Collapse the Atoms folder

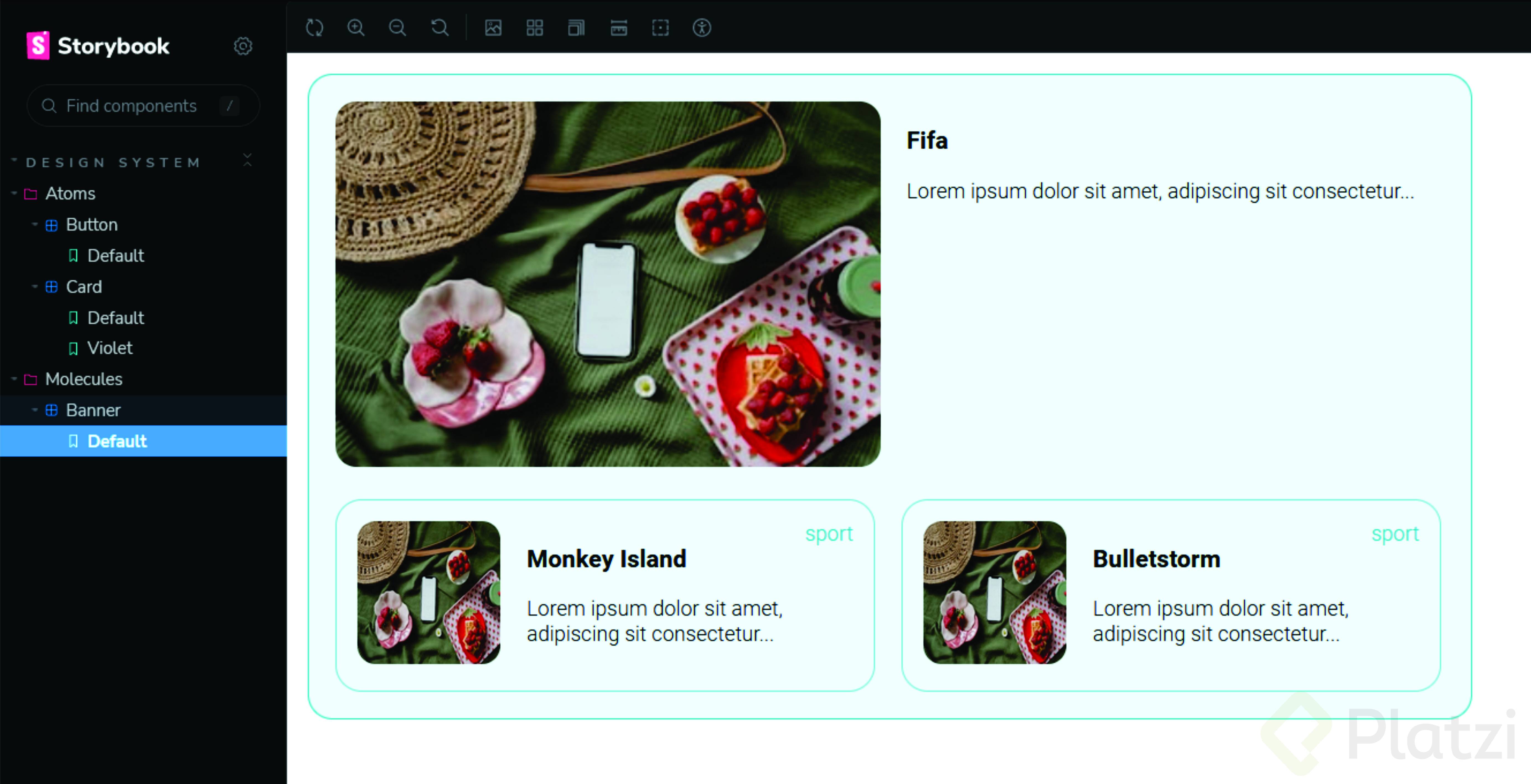tap(69, 194)
